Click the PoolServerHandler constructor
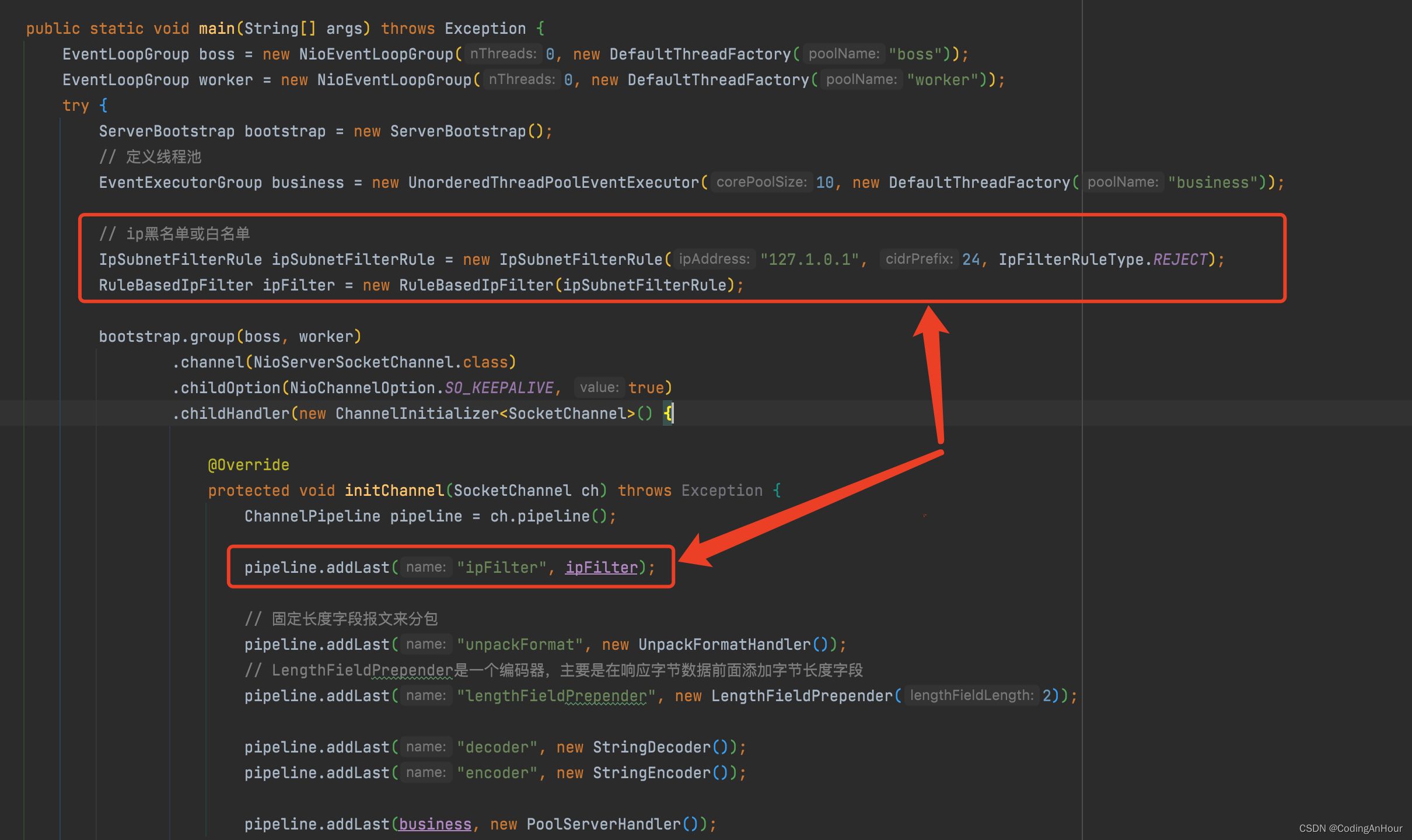The height and width of the screenshot is (840, 1412). 603,824
